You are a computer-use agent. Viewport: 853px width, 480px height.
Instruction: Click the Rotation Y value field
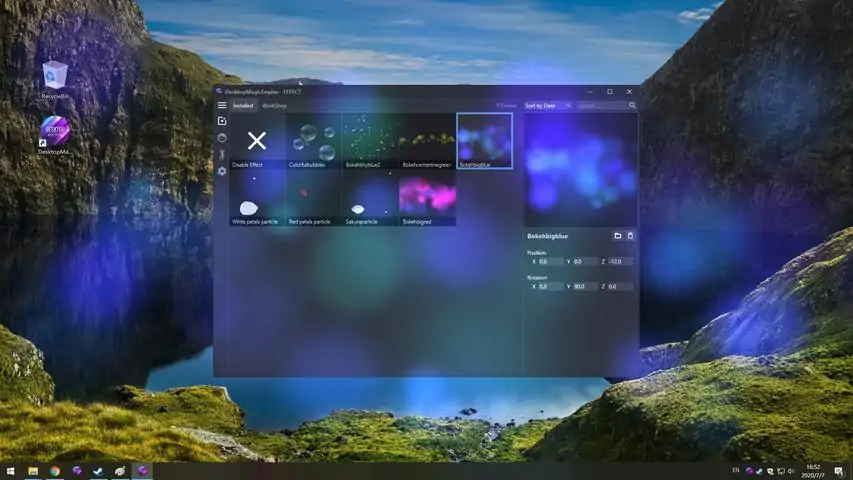click(585, 287)
